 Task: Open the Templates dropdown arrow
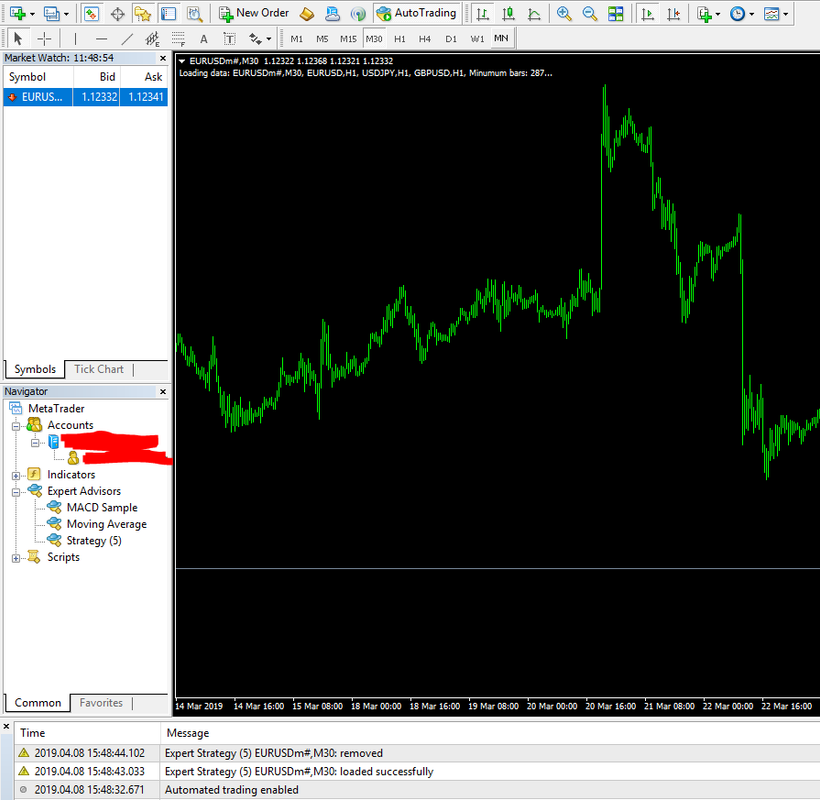coord(785,14)
